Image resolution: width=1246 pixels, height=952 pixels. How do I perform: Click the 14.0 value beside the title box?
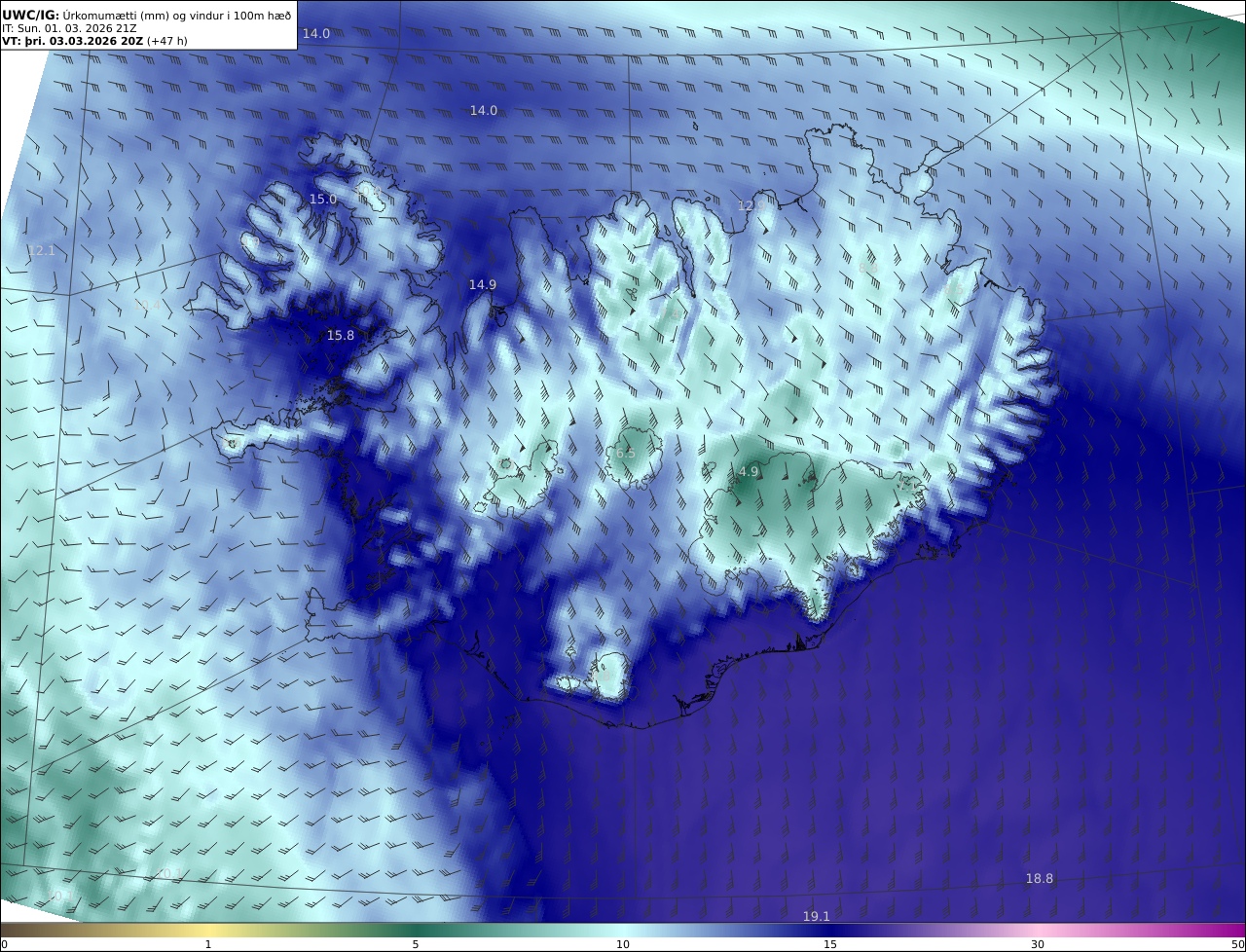pyautogui.click(x=316, y=34)
